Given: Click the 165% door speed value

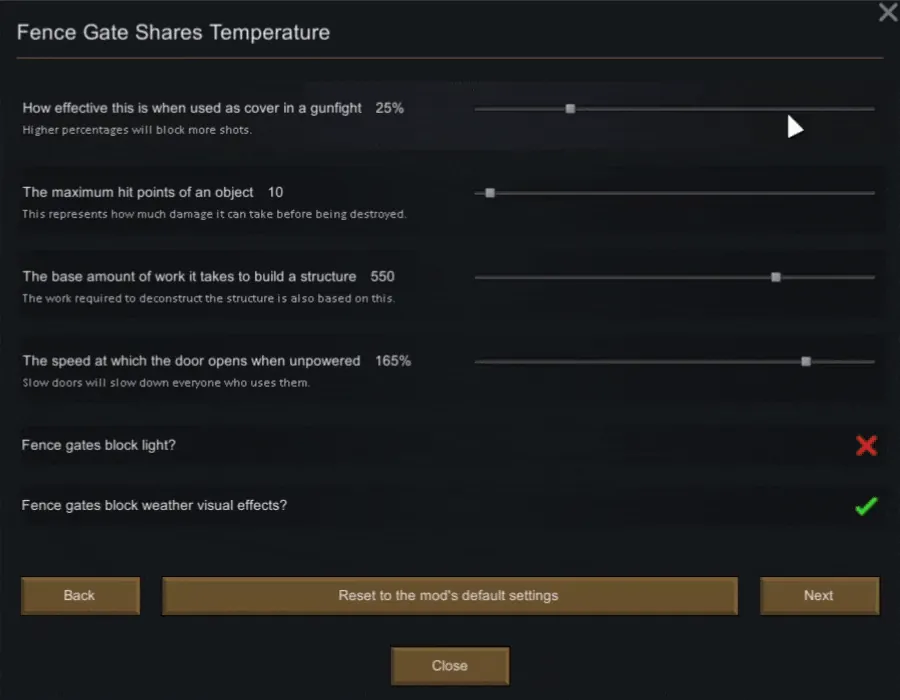Looking at the screenshot, I should 393,361.
